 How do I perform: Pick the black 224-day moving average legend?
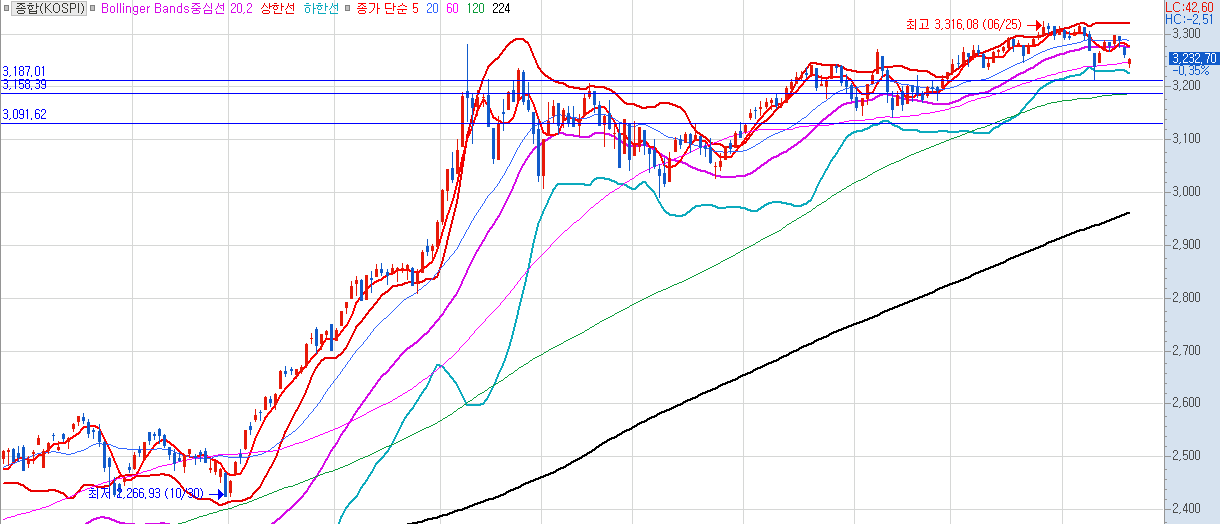[501, 8]
